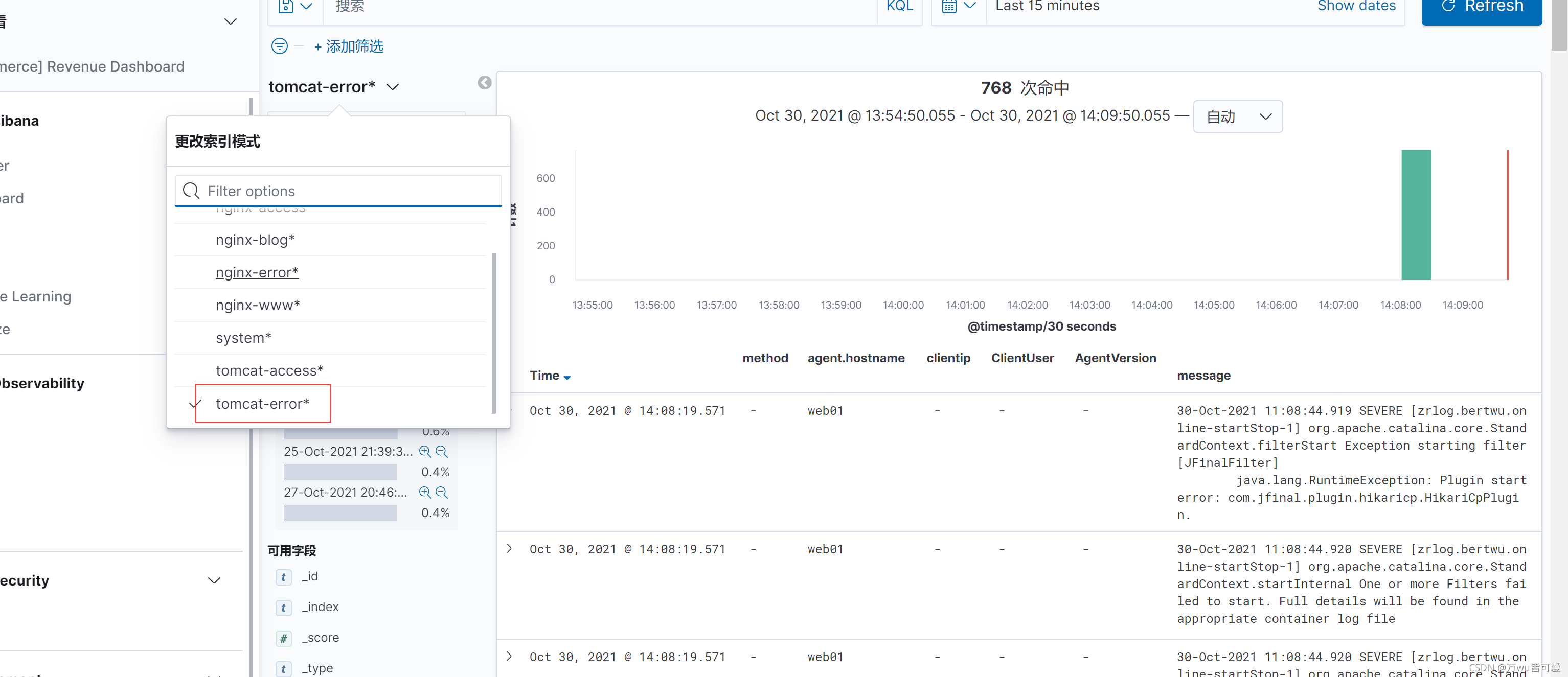This screenshot has height=677, width=1568.
Task: Collapse the top navigation section chevron
Action: pos(230,21)
